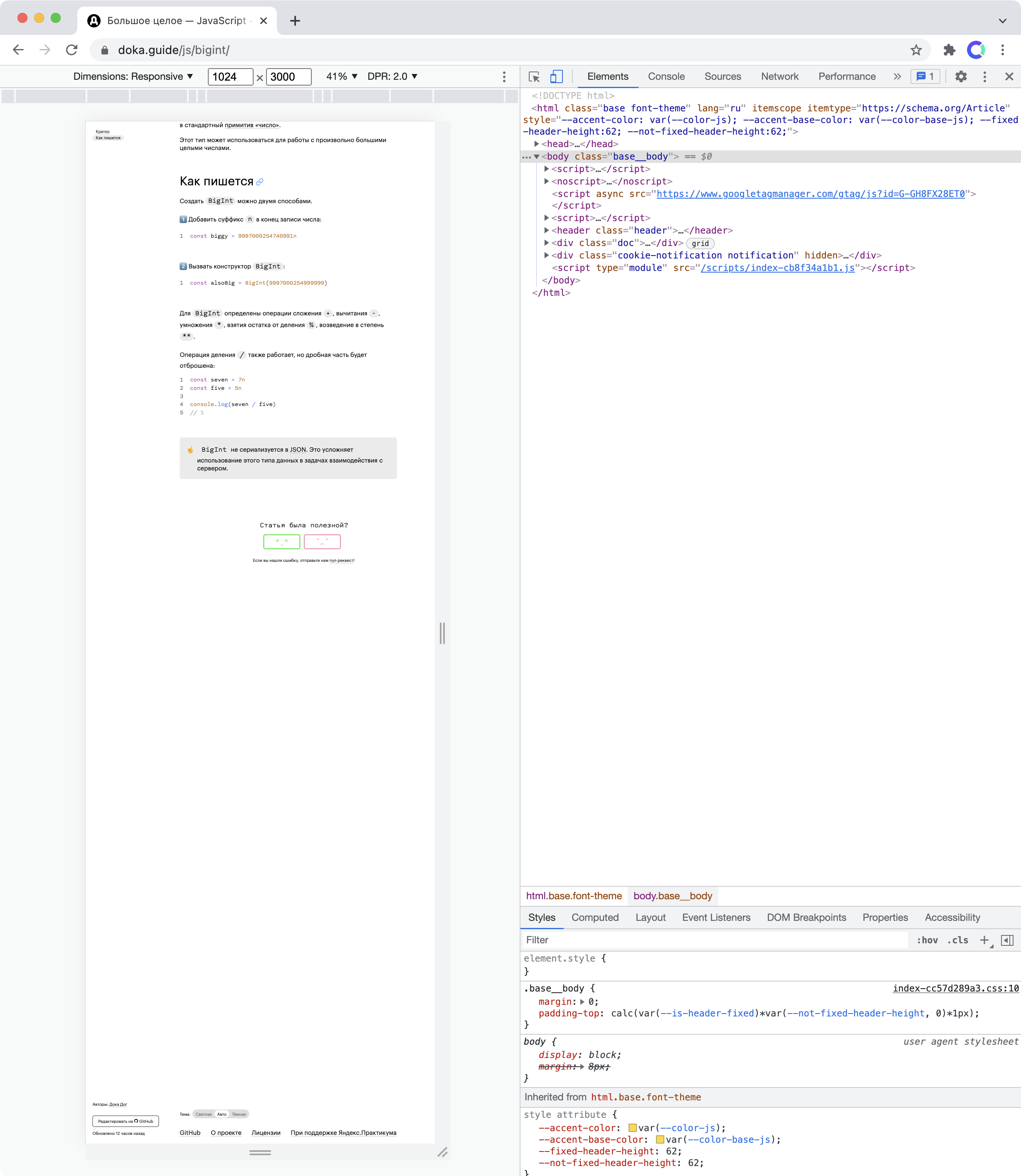Bookmark this page with the star icon
Viewport: 1021px width, 1176px height.
[x=915, y=50]
